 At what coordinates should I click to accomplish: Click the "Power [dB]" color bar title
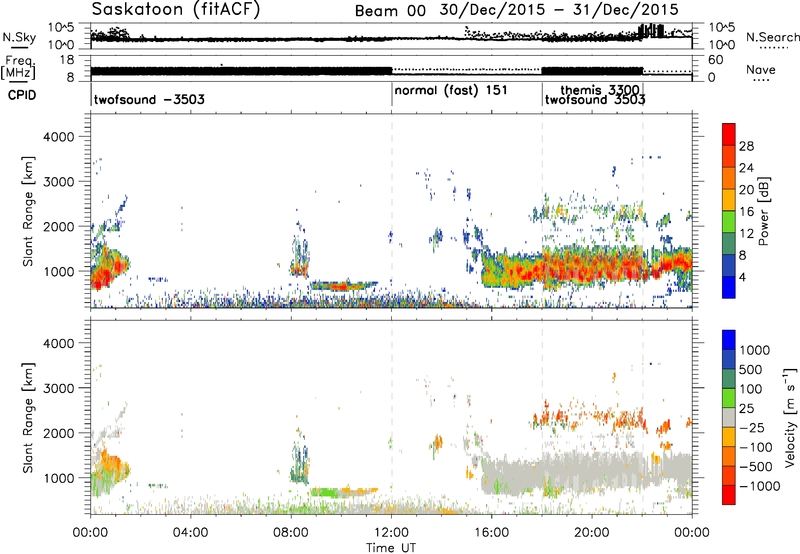[763, 211]
